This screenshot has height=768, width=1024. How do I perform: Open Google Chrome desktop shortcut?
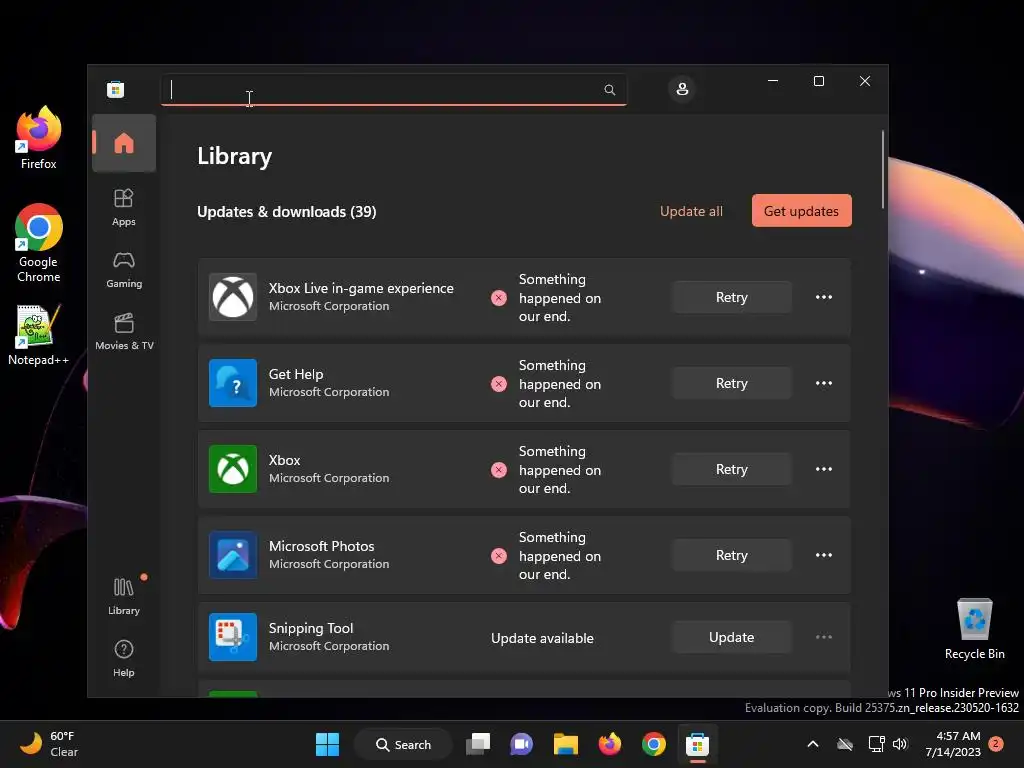(x=39, y=243)
